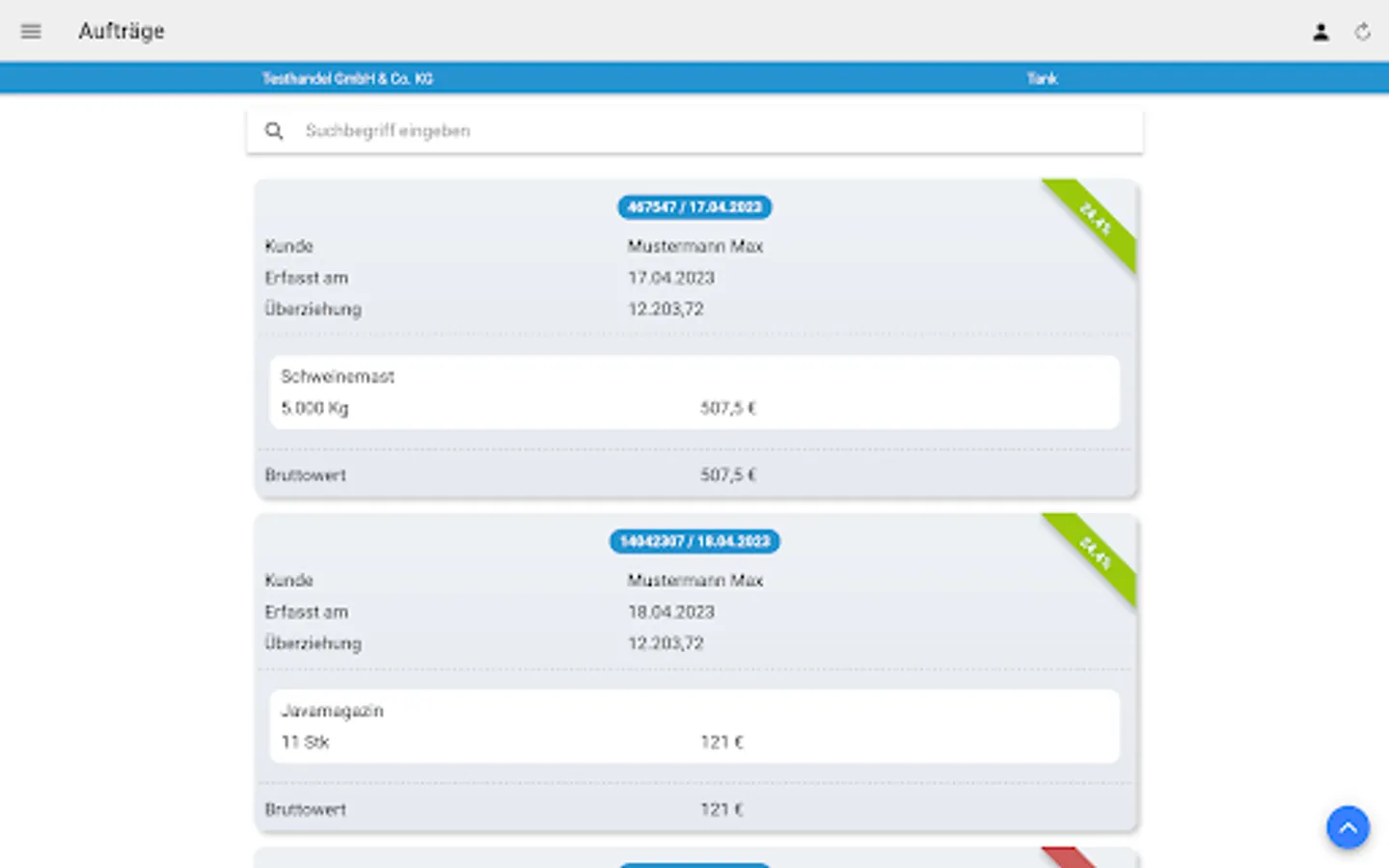
Task: Click the refresh icon in the header
Action: tap(1362, 32)
